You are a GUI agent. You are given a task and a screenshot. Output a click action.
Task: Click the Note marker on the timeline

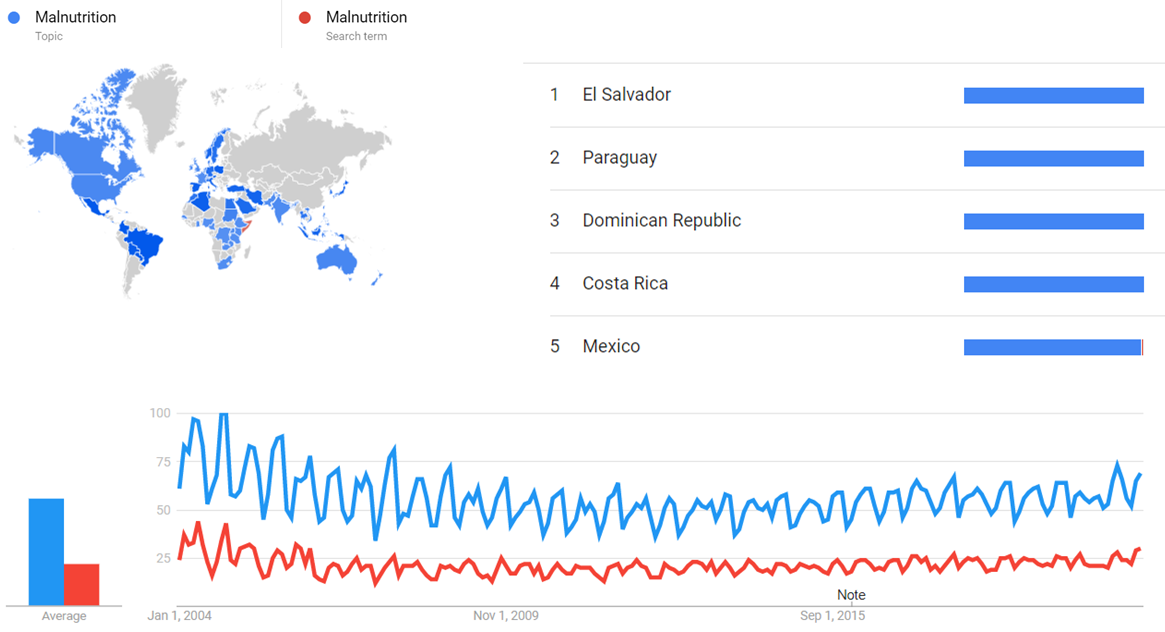851,595
